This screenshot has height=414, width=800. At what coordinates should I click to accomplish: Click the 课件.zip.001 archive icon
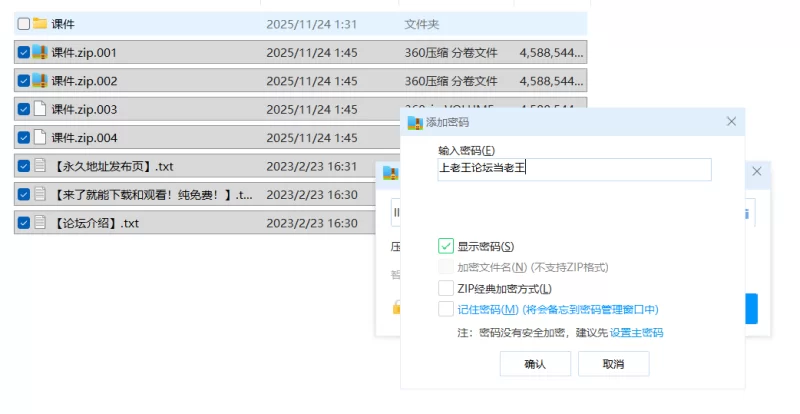(40, 52)
